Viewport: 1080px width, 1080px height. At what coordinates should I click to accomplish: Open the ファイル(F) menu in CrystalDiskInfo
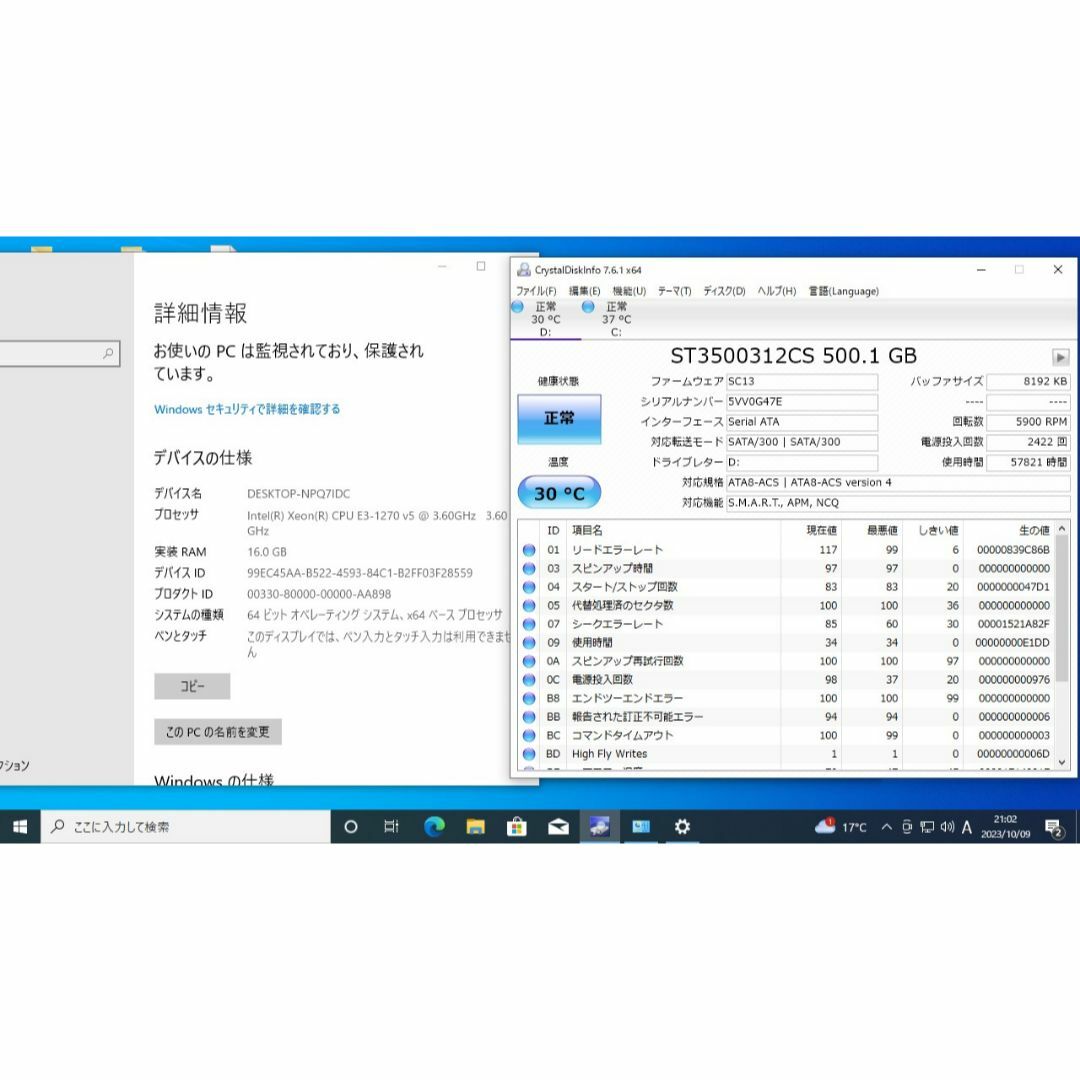(536, 291)
